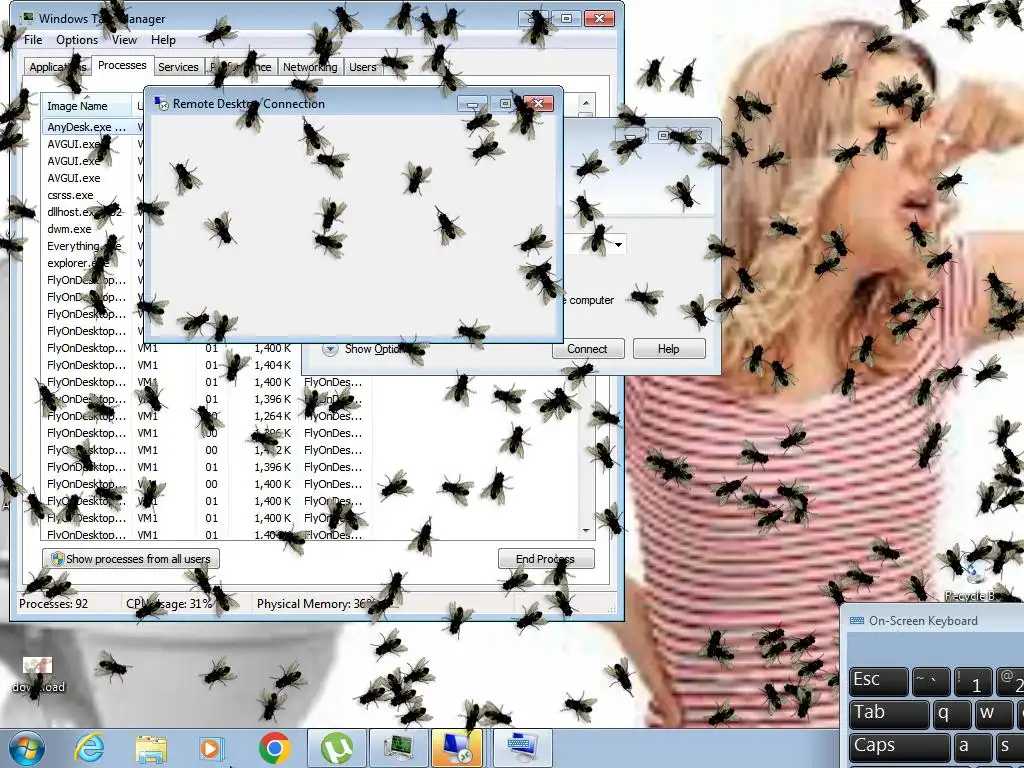The image size is (1024, 768).
Task: Select the Everything.exe process row
Action: point(93,246)
